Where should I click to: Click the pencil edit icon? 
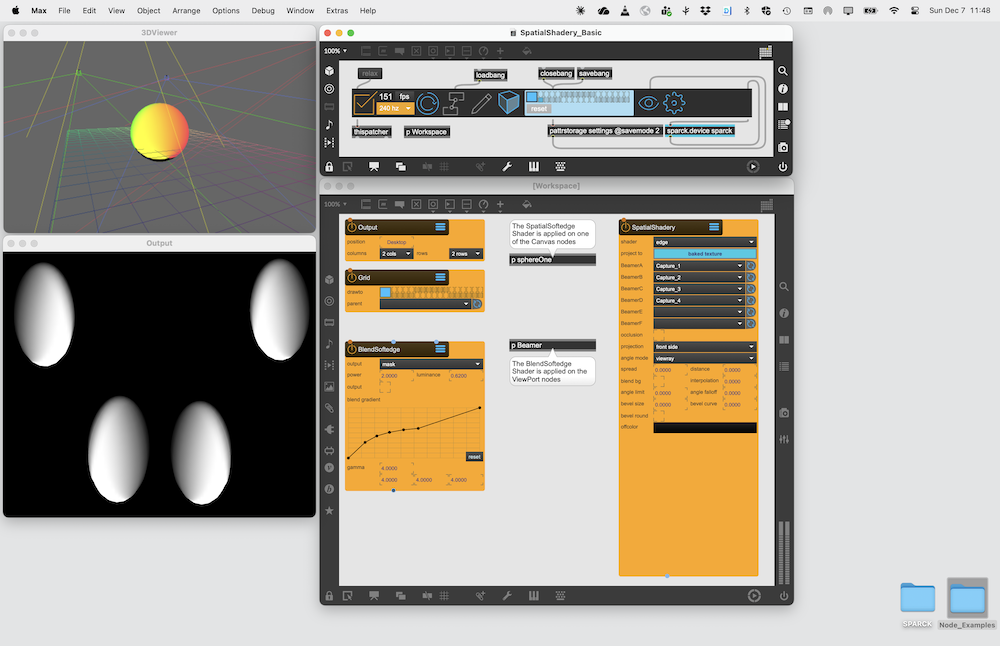pos(482,103)
